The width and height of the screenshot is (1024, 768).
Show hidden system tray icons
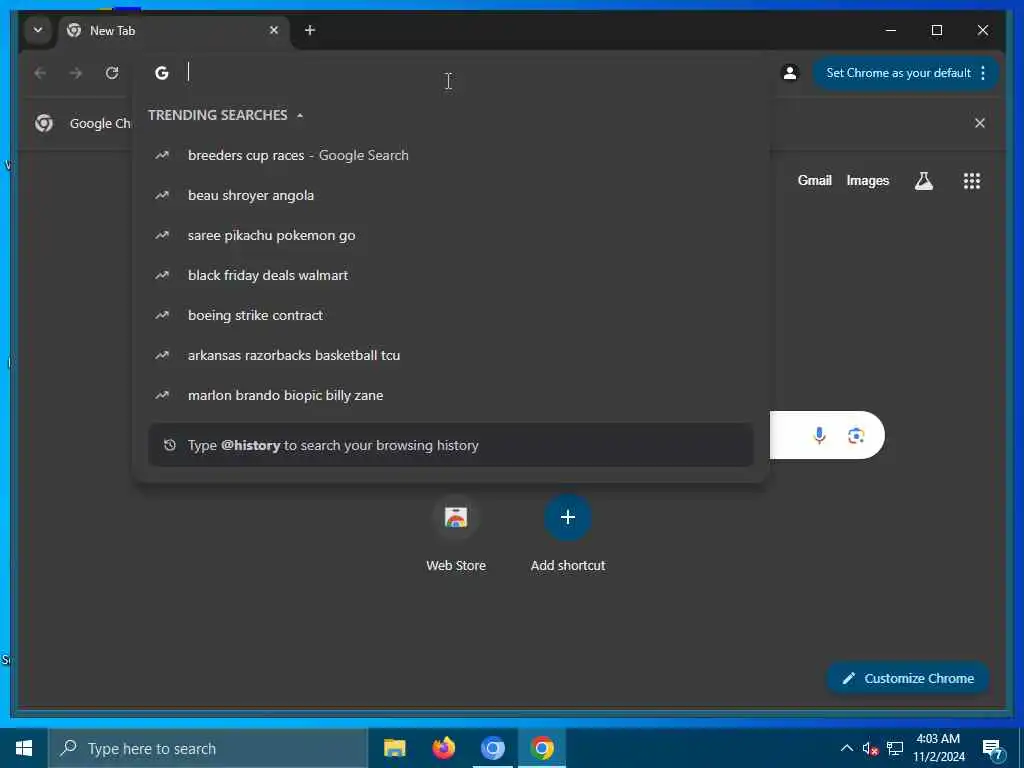click(846, 748)
